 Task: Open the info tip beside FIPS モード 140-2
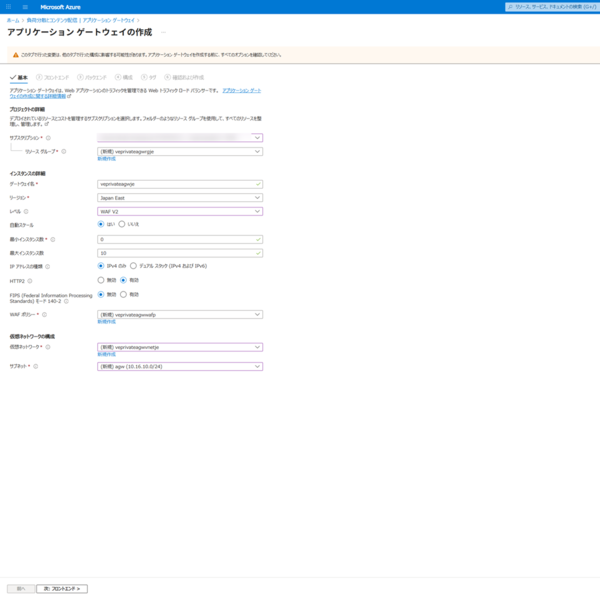(66, 302)
